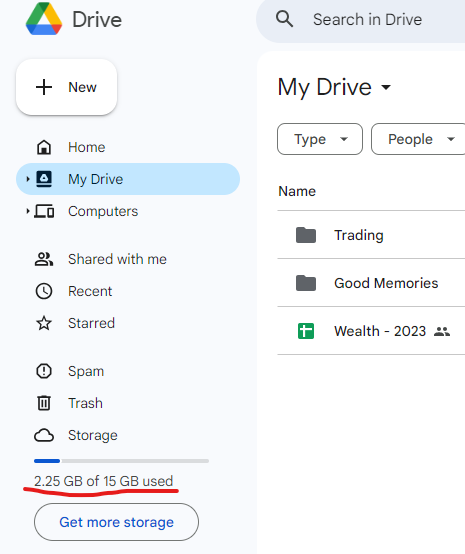Click the Spam warning icon
The image size is (465, 554).
click(44, 371)
